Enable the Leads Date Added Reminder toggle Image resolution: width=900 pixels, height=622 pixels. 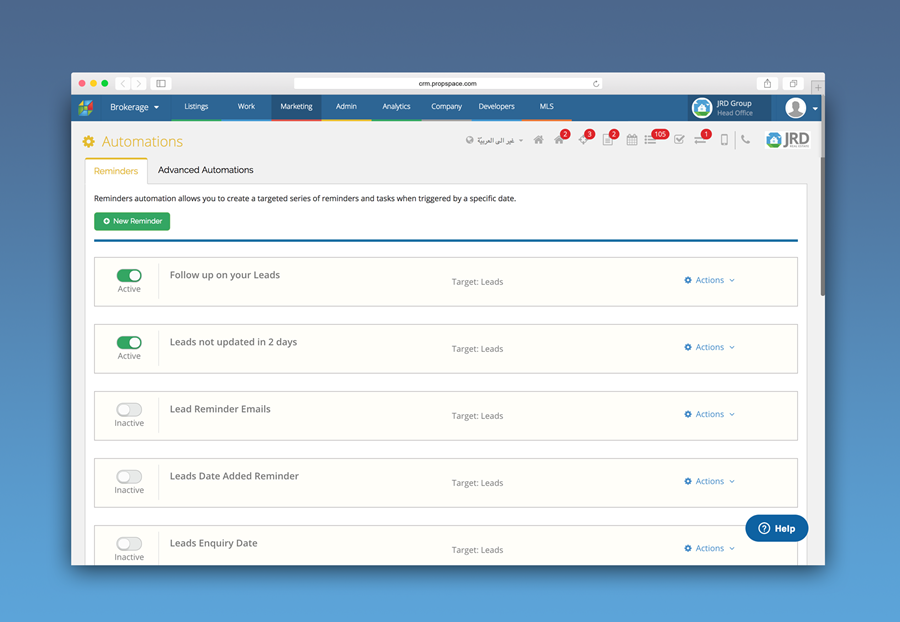129,477
